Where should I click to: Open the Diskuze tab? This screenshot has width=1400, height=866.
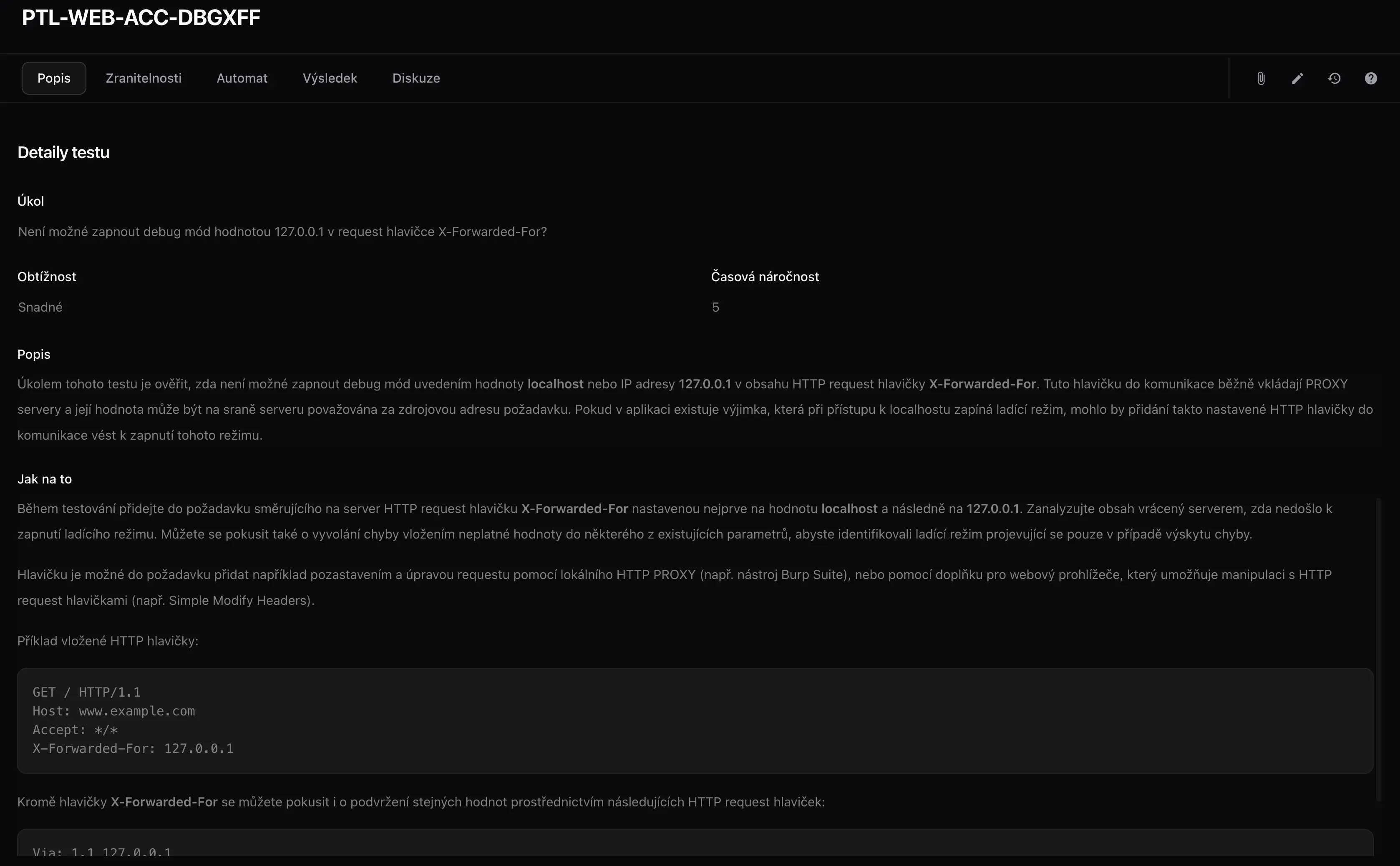click(x=416, y=78)
